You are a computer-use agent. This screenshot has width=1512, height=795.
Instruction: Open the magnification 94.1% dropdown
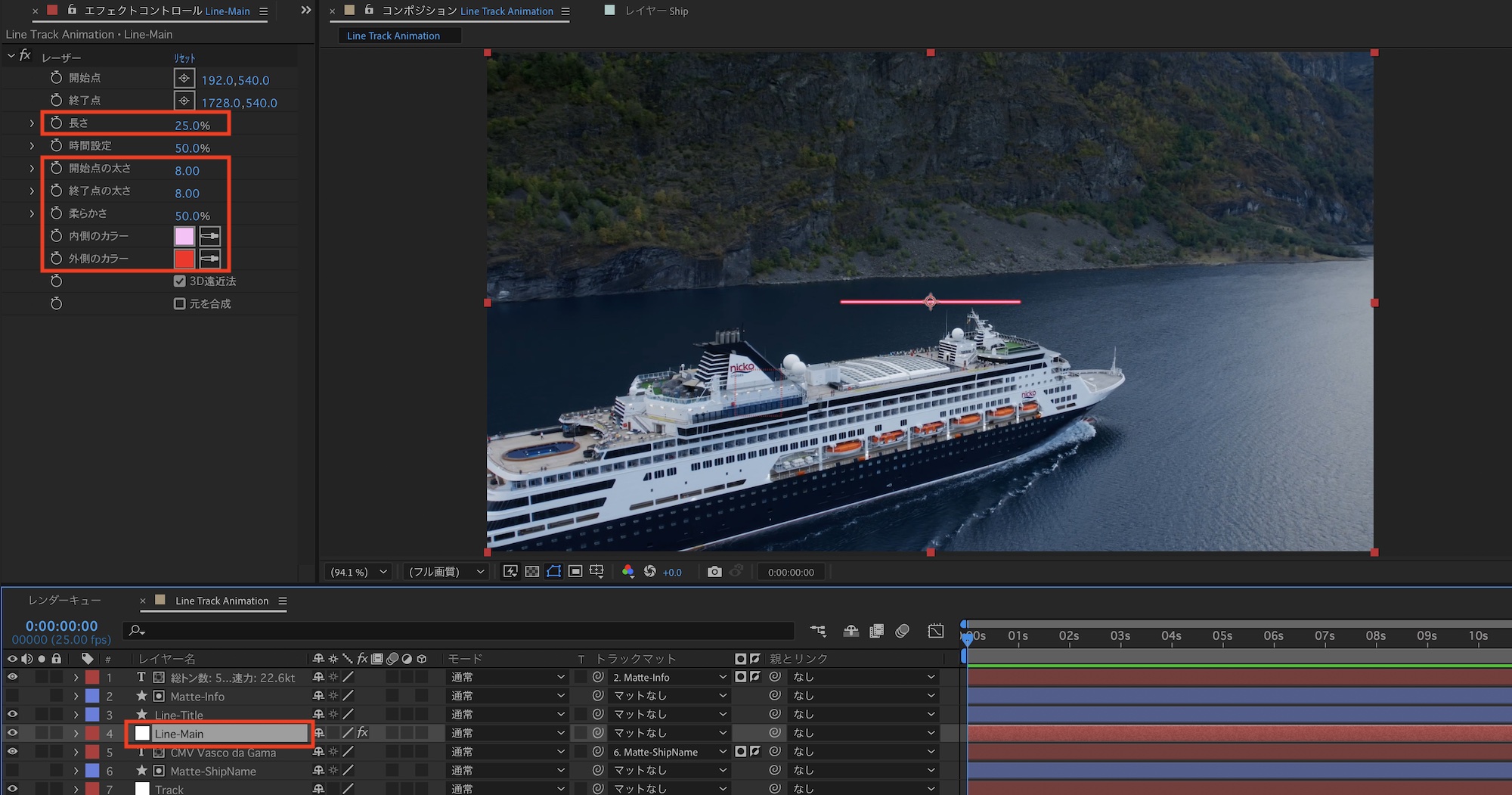359,572
